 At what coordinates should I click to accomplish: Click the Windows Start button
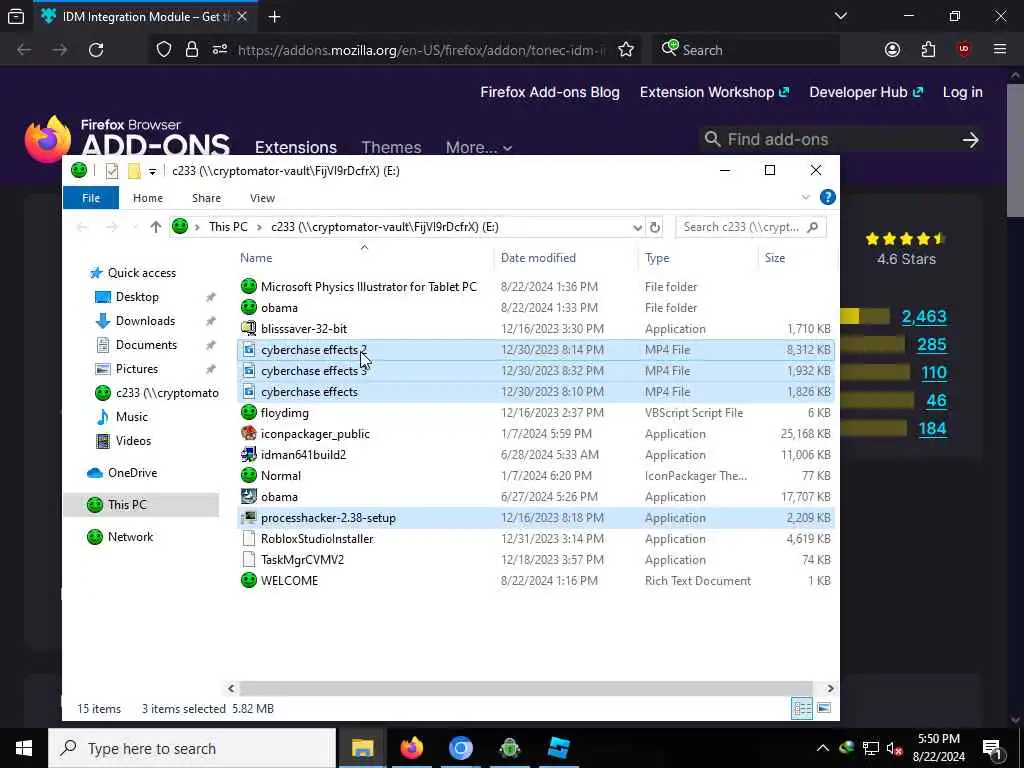24,748
